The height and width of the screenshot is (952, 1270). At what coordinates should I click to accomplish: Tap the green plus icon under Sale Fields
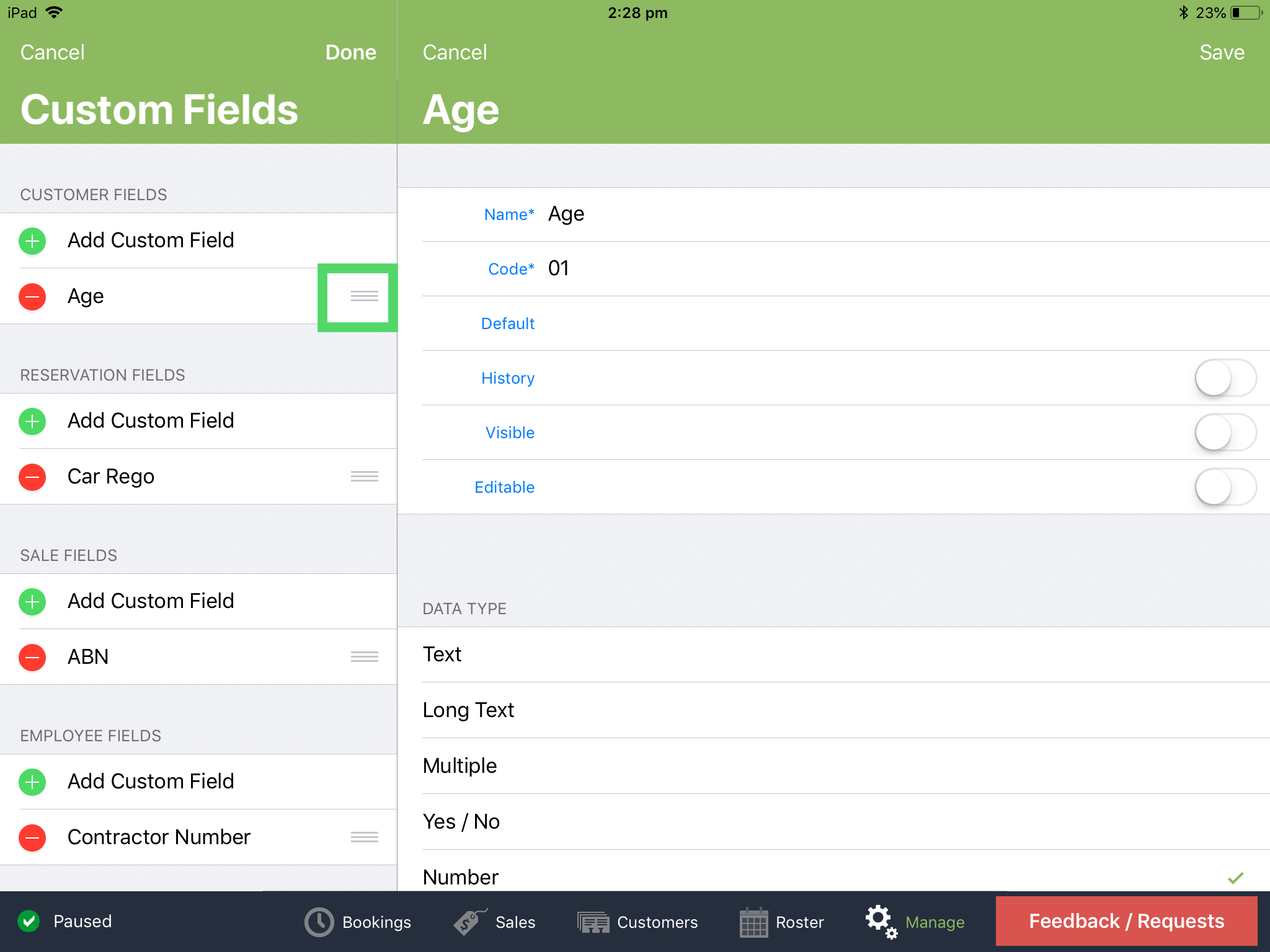click(32, 601)
